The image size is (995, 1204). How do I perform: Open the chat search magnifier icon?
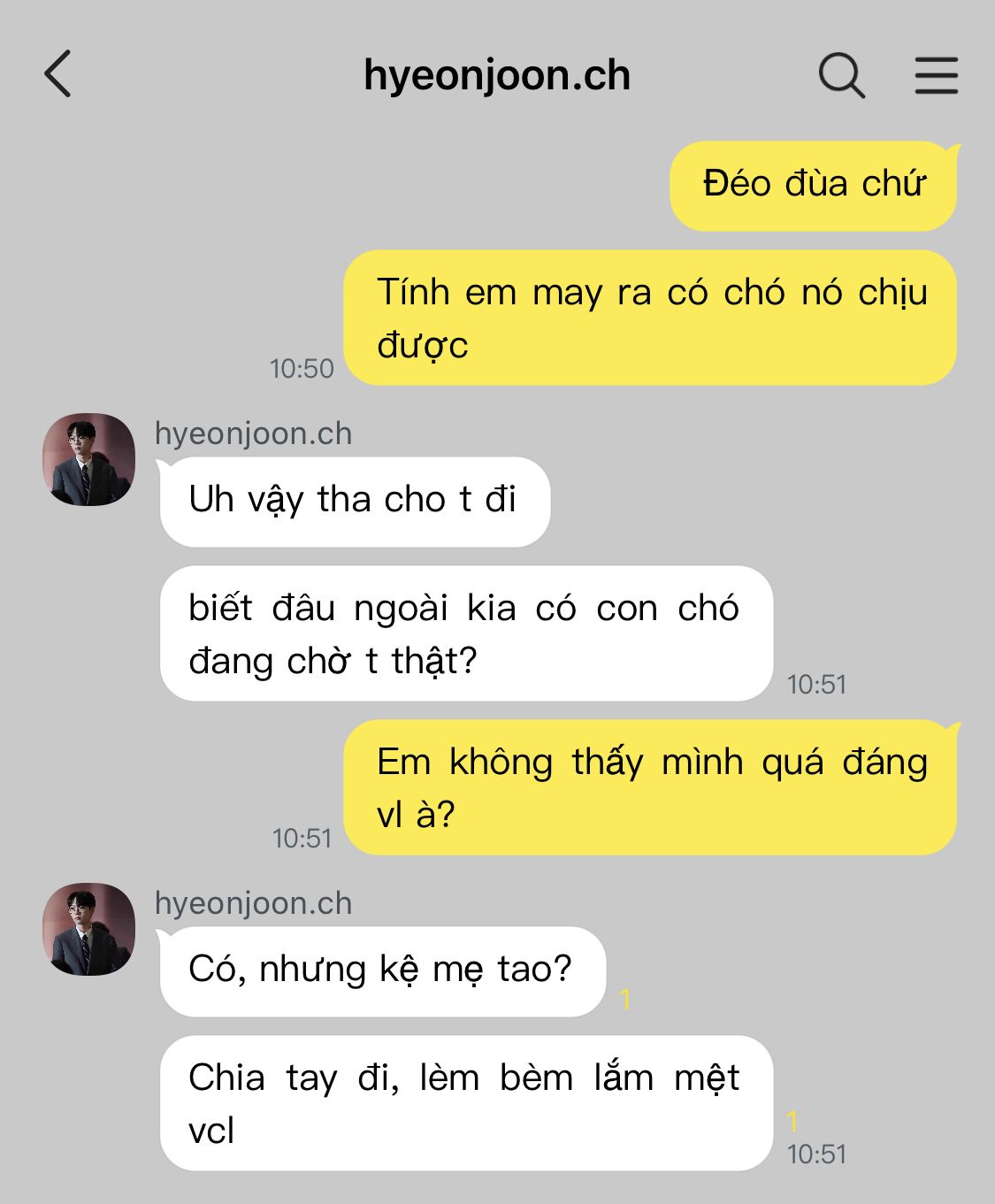(x=841, y=74)
